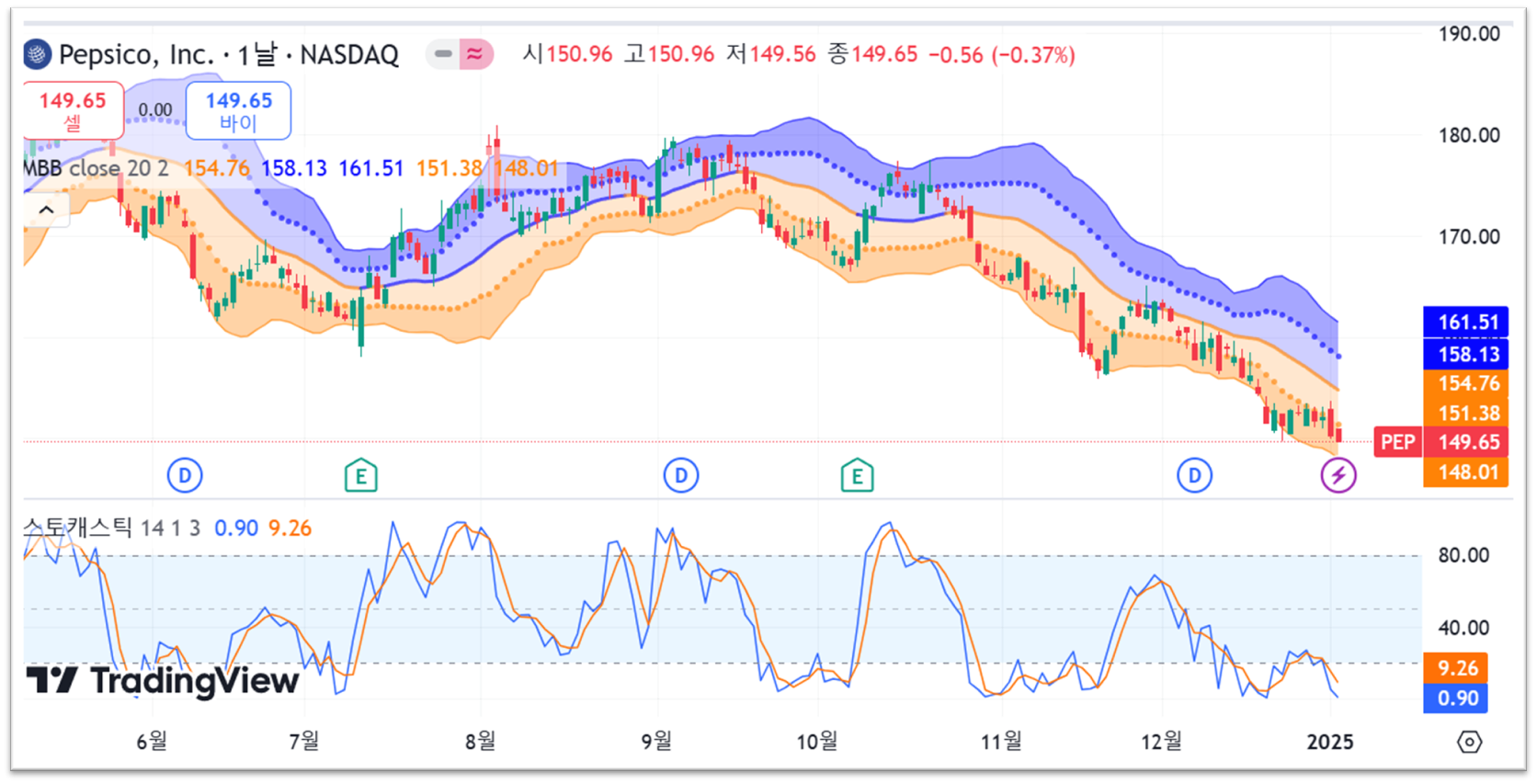Click the 40.00 stochastic axis label
The height and width of the screenshot is (784, 1537).
coord(1463,628)
